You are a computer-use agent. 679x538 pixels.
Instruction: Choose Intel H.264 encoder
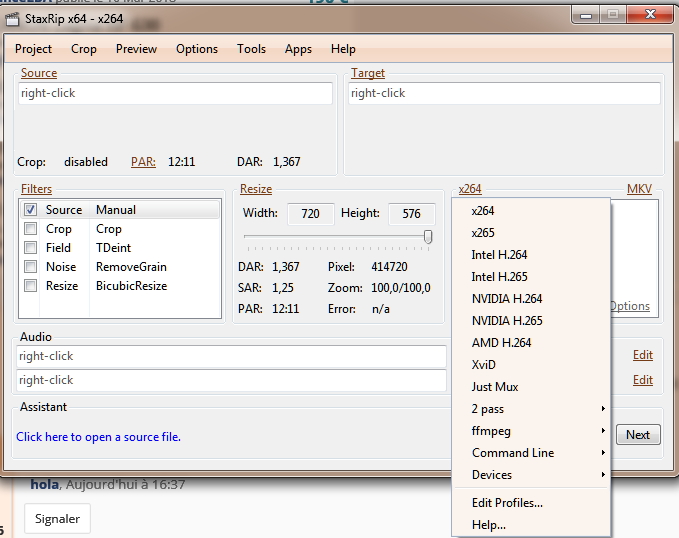click(x=531, y=255)
